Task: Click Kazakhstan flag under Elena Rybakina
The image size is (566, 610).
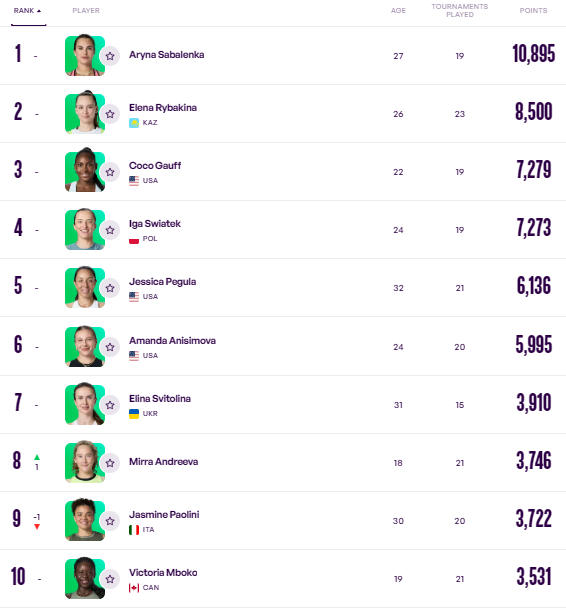Action: tap(134, 123)
